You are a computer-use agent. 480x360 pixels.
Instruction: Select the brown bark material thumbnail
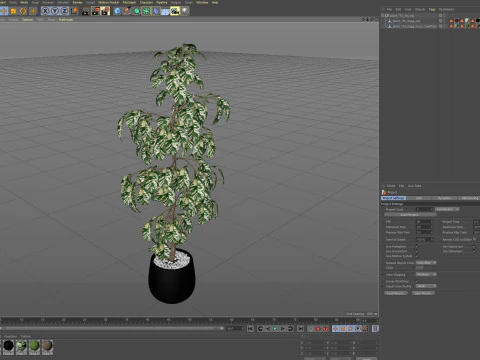47,346
